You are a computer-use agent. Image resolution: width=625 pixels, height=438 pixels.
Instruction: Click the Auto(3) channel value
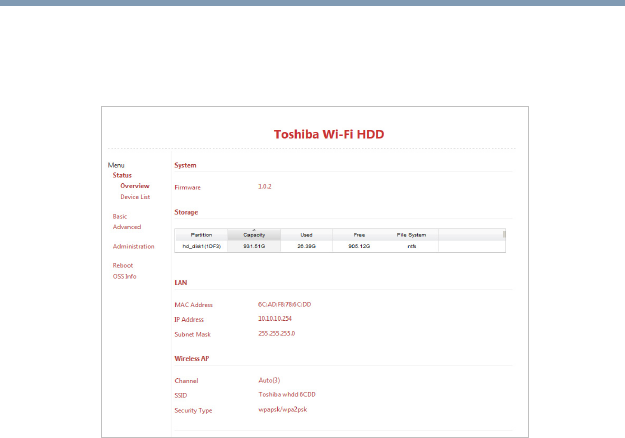(x=269, y=380)
